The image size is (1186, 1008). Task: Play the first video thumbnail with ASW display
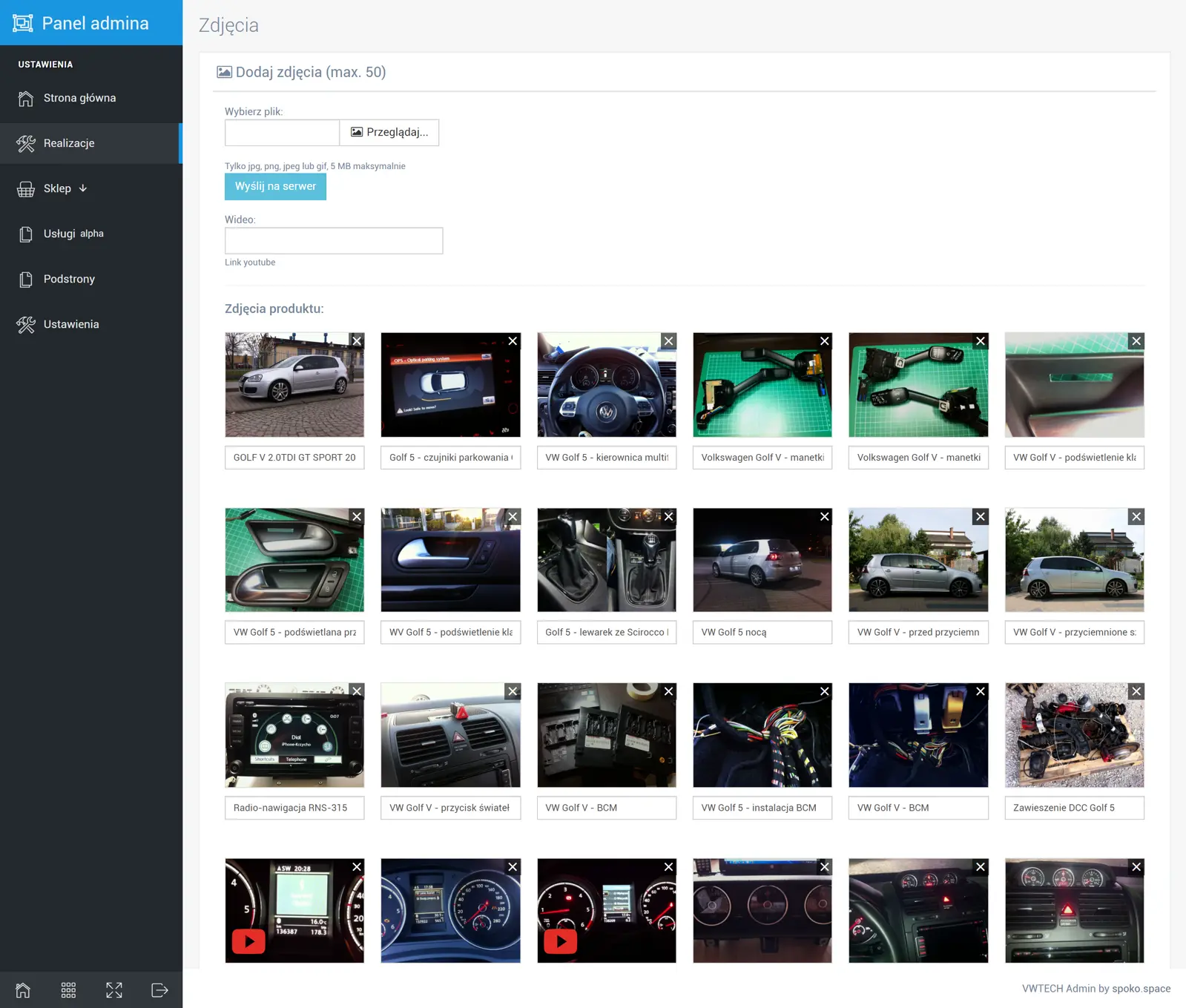[x=249, y=941]
